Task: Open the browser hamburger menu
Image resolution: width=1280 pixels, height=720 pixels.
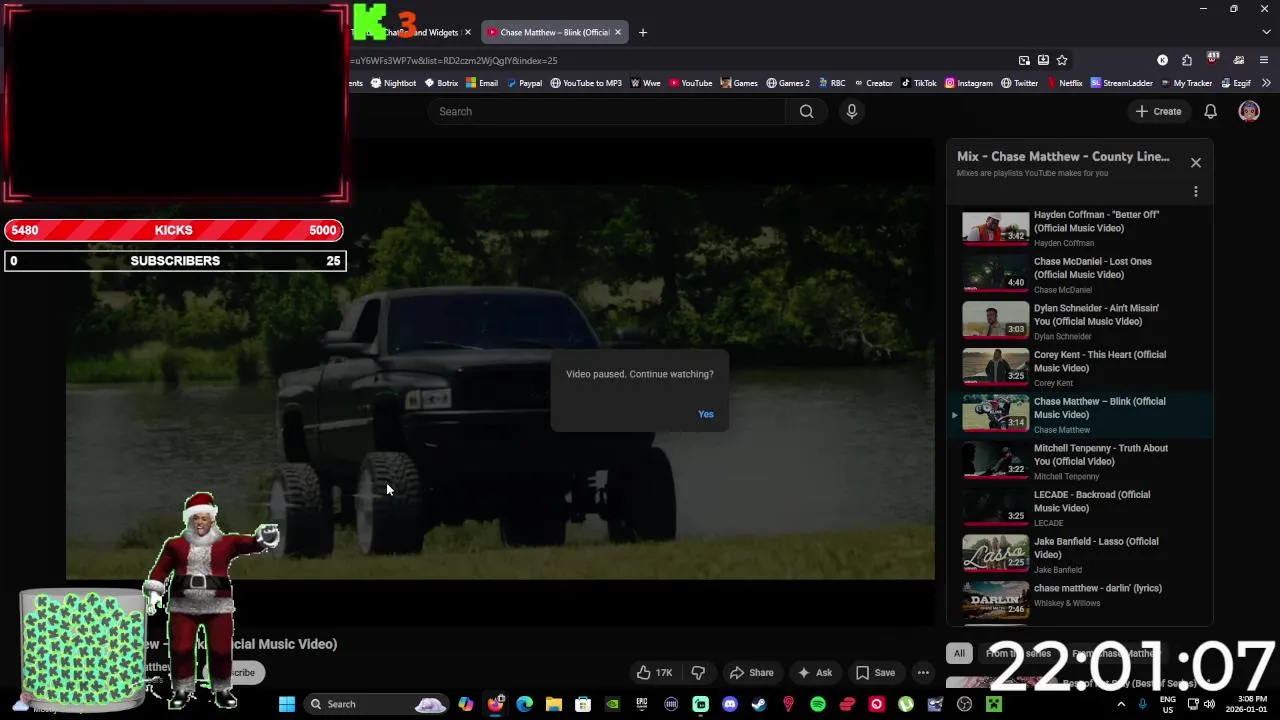Action: [1264, 60]
